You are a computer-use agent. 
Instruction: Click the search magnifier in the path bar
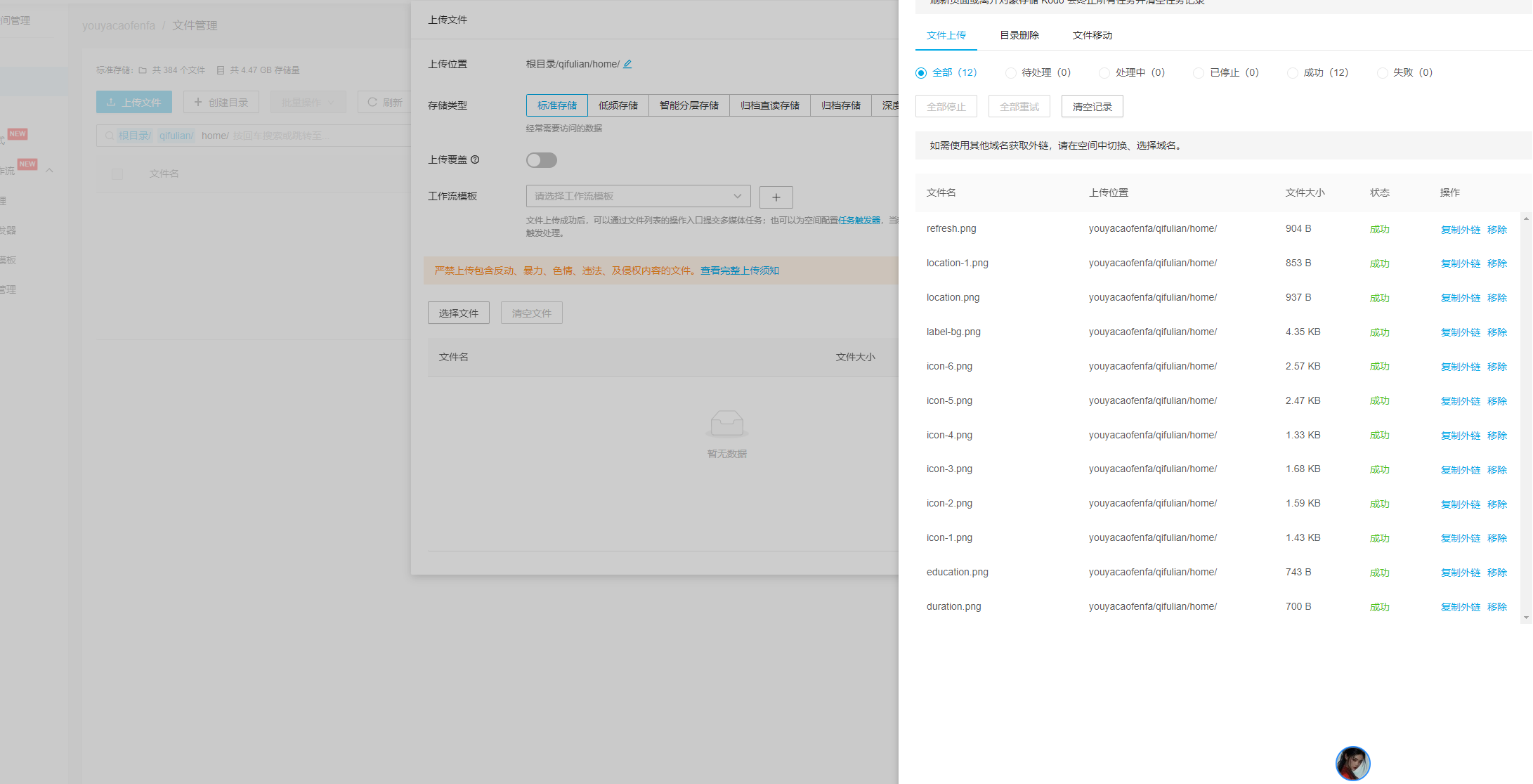pos(110,136)
